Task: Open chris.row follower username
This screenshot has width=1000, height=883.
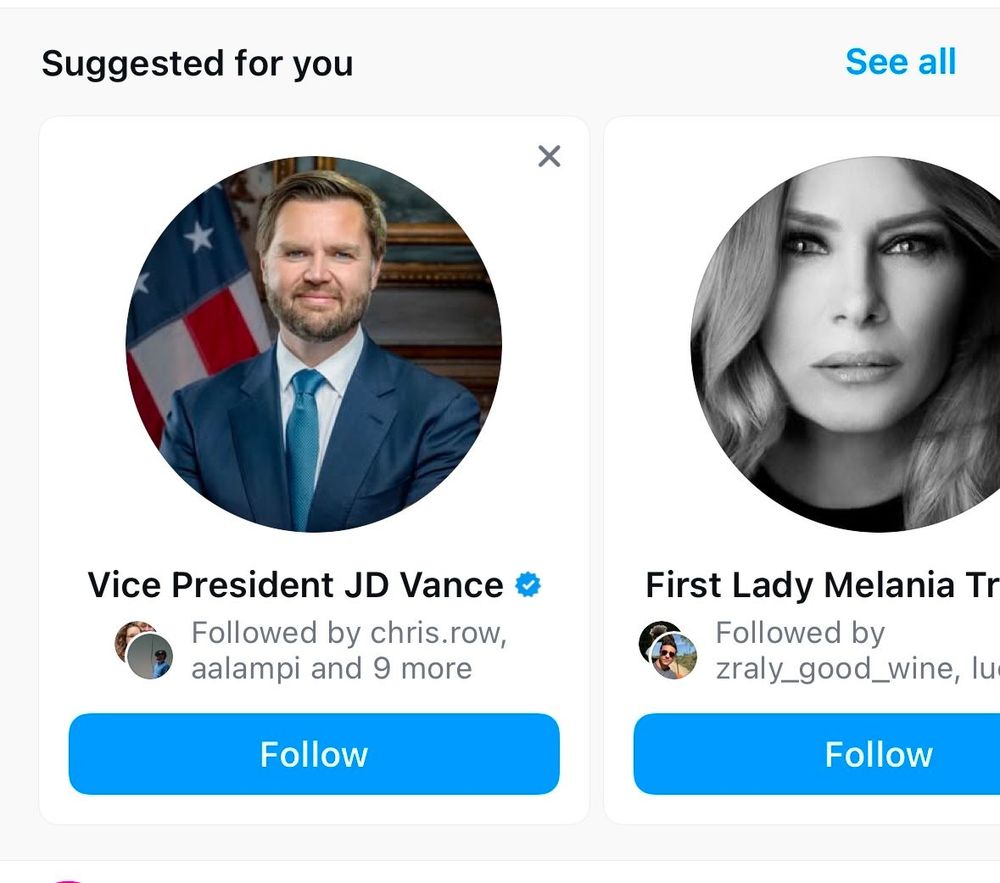Action: click(x=438, y=633)
